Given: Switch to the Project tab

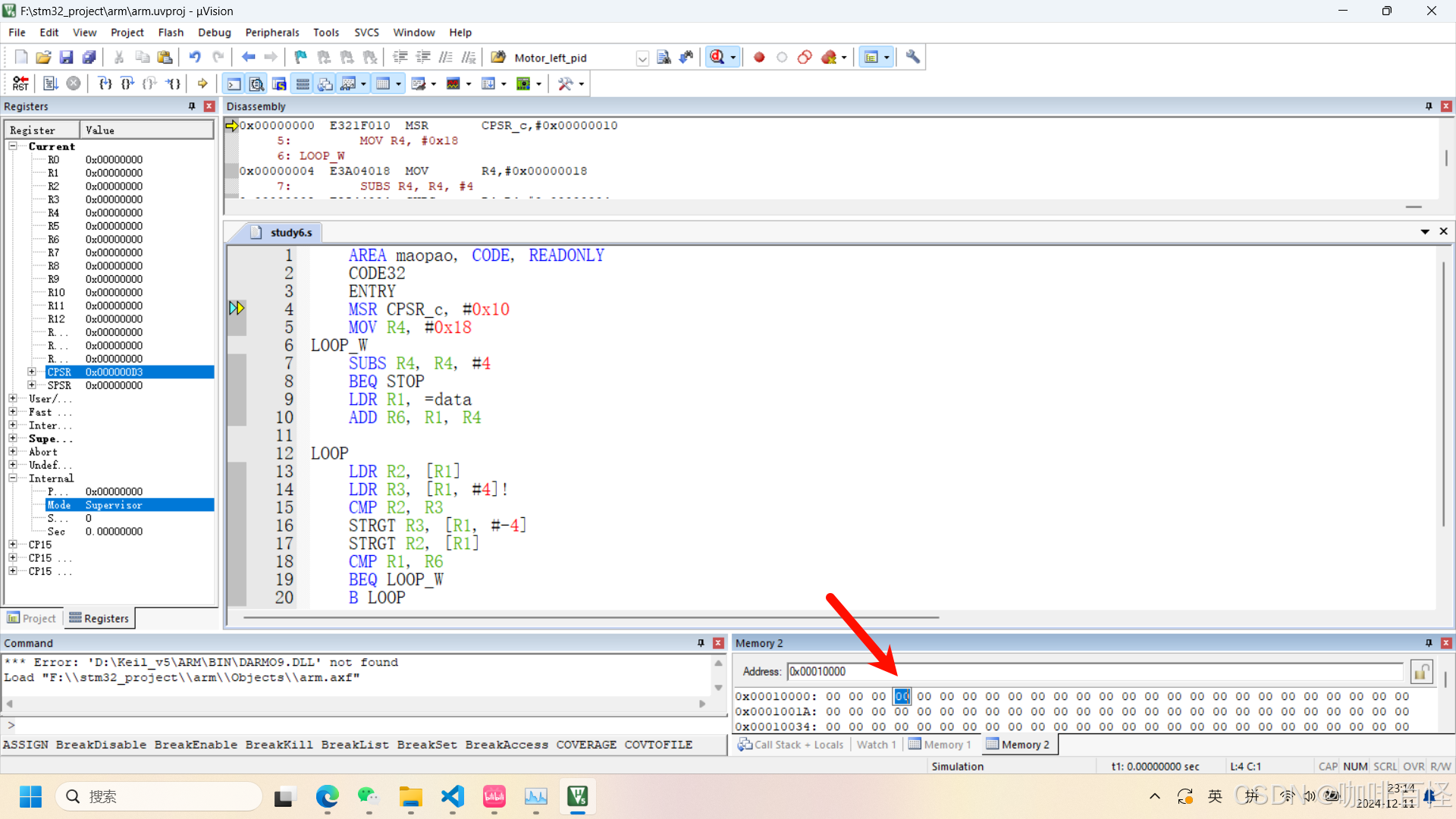Looking at the screenshot, I should coord(32,618).
